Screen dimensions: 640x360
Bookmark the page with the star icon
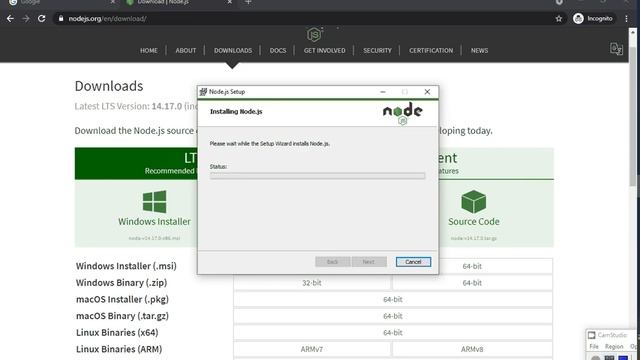(x=559, y=19)
